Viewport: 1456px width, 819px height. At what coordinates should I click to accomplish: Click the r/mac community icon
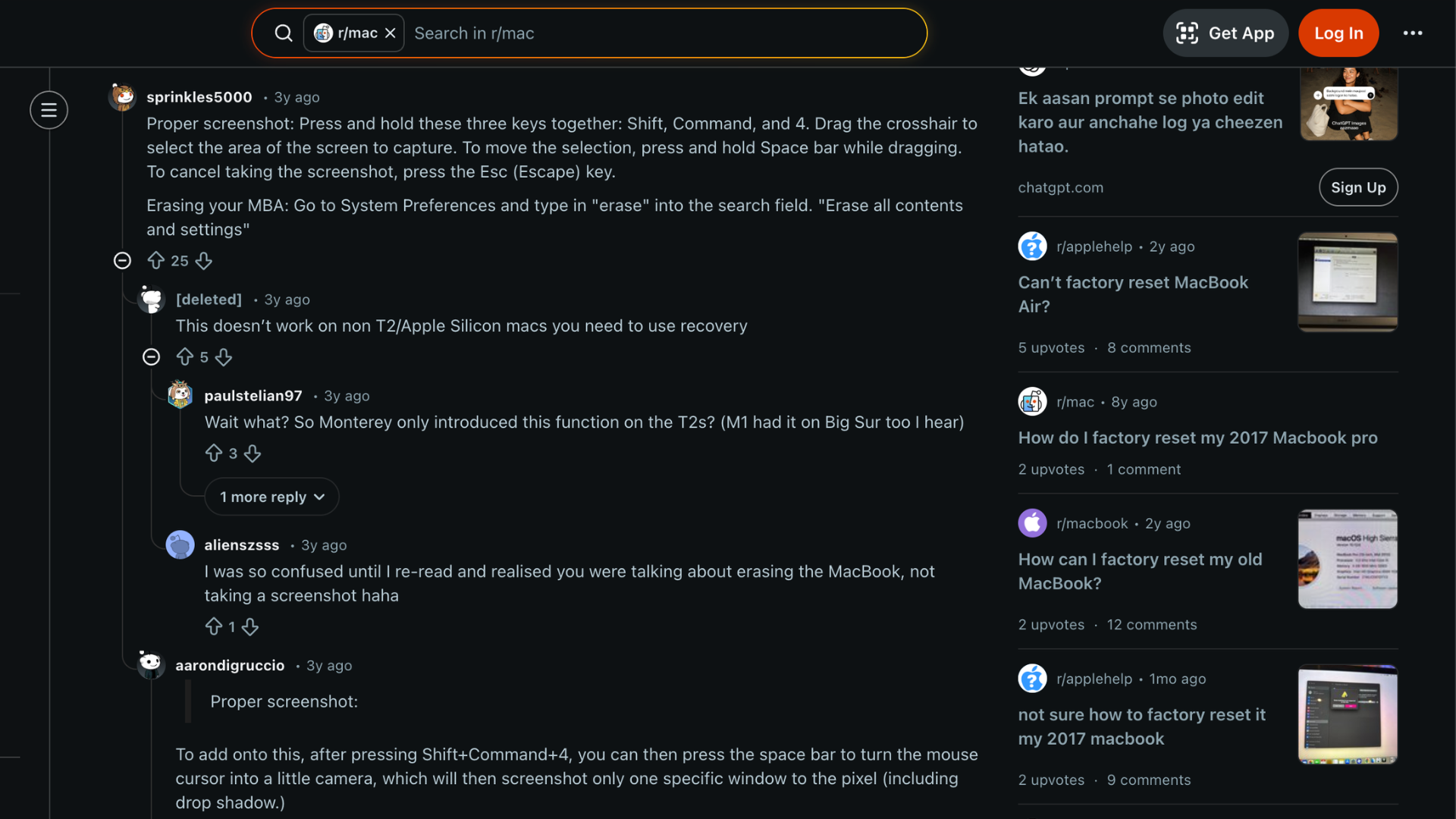click(x=1031, y=401)
